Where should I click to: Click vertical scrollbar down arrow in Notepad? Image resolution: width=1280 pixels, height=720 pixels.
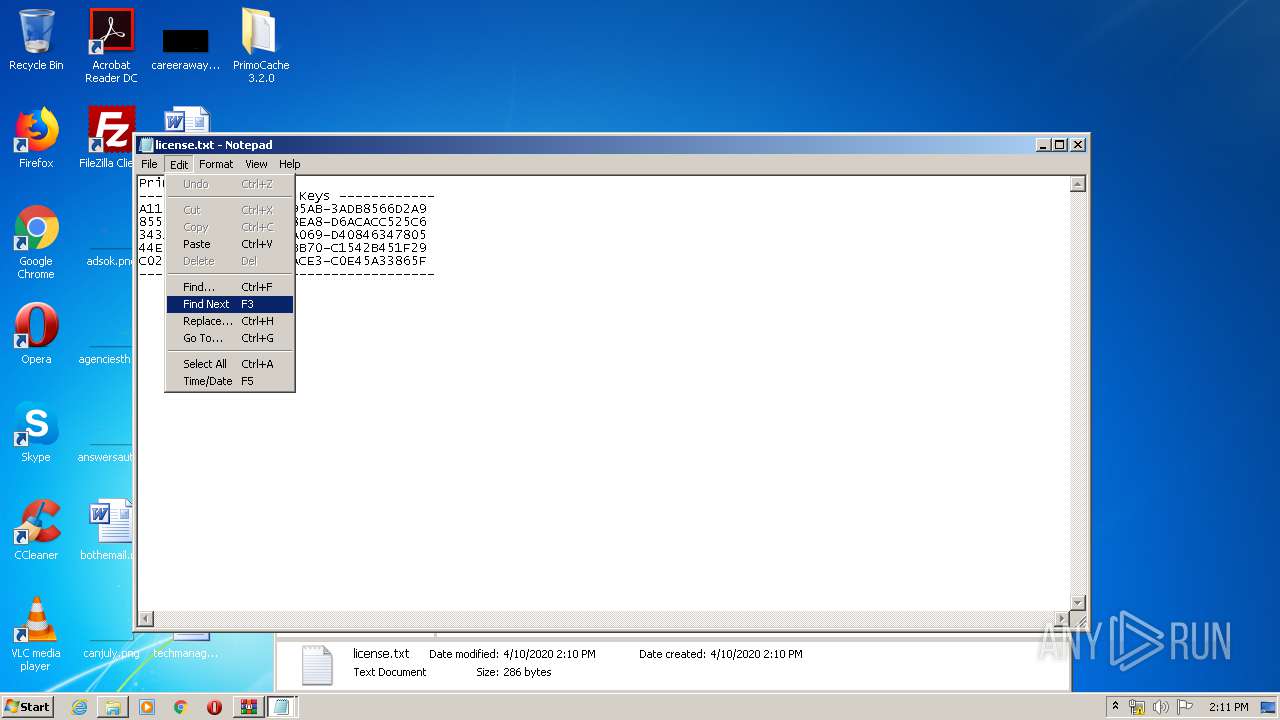click(1078, 602)
